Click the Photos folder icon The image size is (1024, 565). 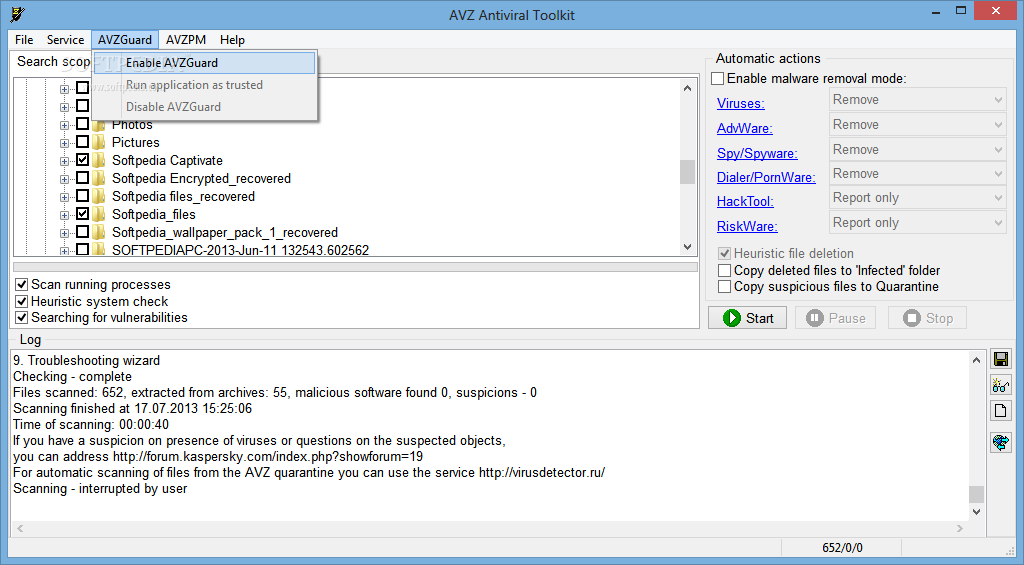(99, 124)
